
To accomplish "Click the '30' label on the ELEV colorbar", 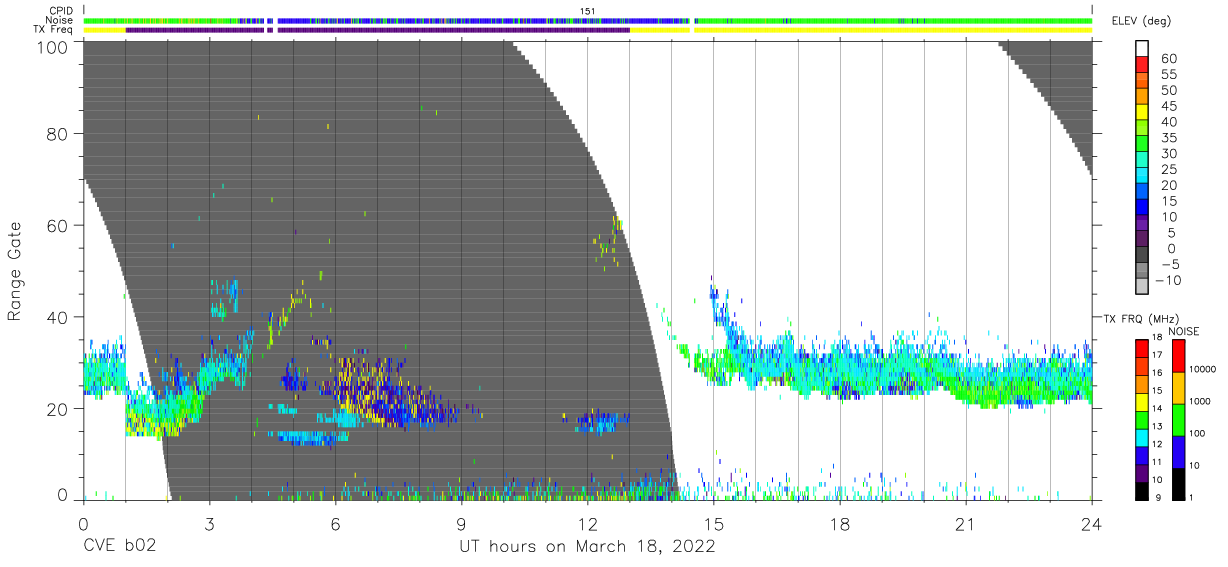I will tap(1169, 154).
